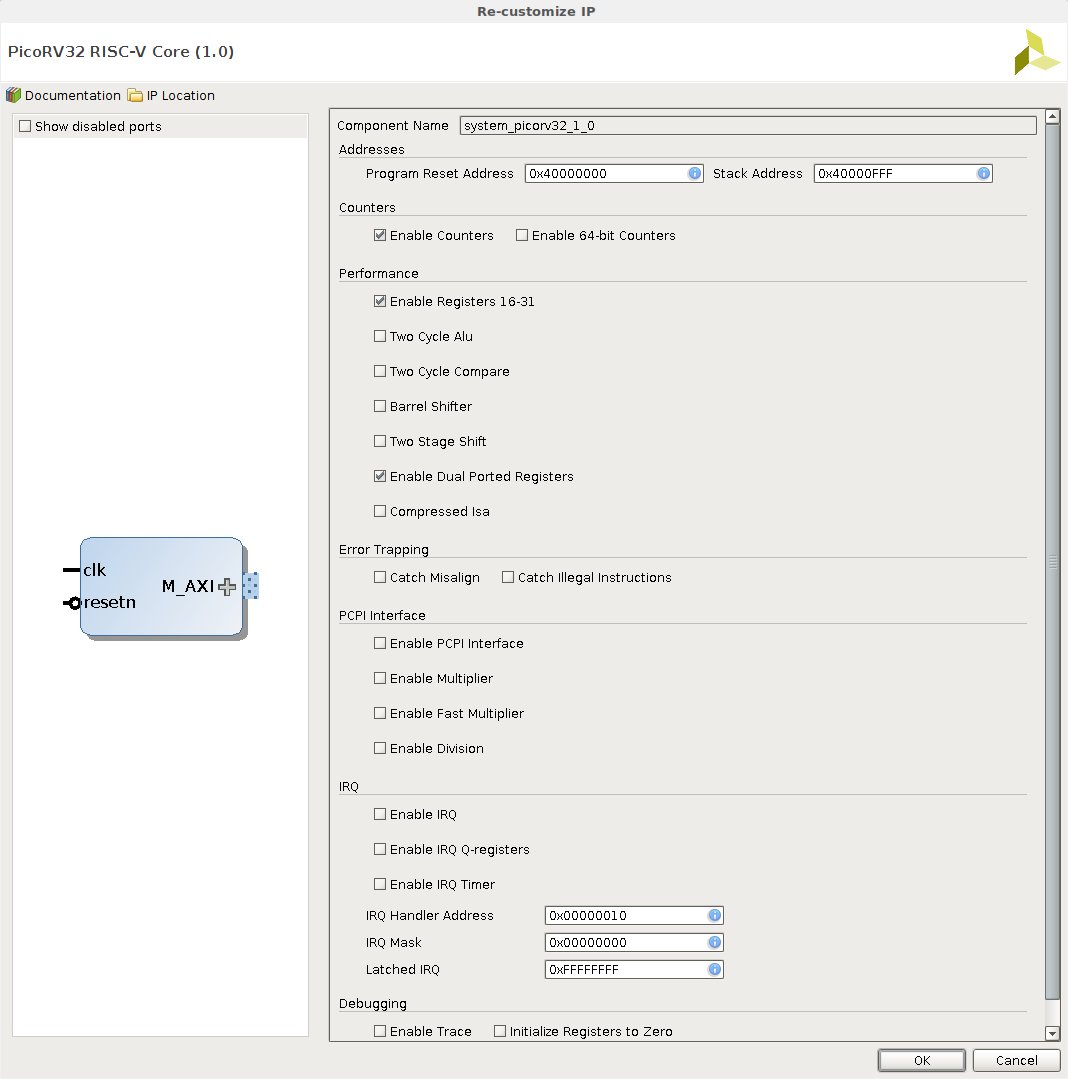This screenshot has height=1079, width=1068.
Task: Click the scrollbar down arrow
Action: (1052, 1033)
